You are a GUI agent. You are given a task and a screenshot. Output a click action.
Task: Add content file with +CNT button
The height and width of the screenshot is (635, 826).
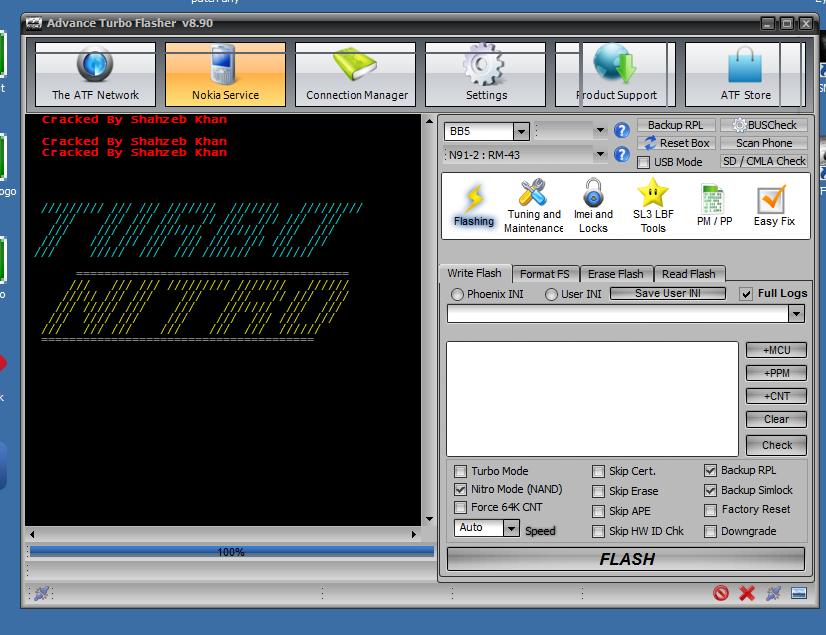pyautogui.click(x=776, y=396)
